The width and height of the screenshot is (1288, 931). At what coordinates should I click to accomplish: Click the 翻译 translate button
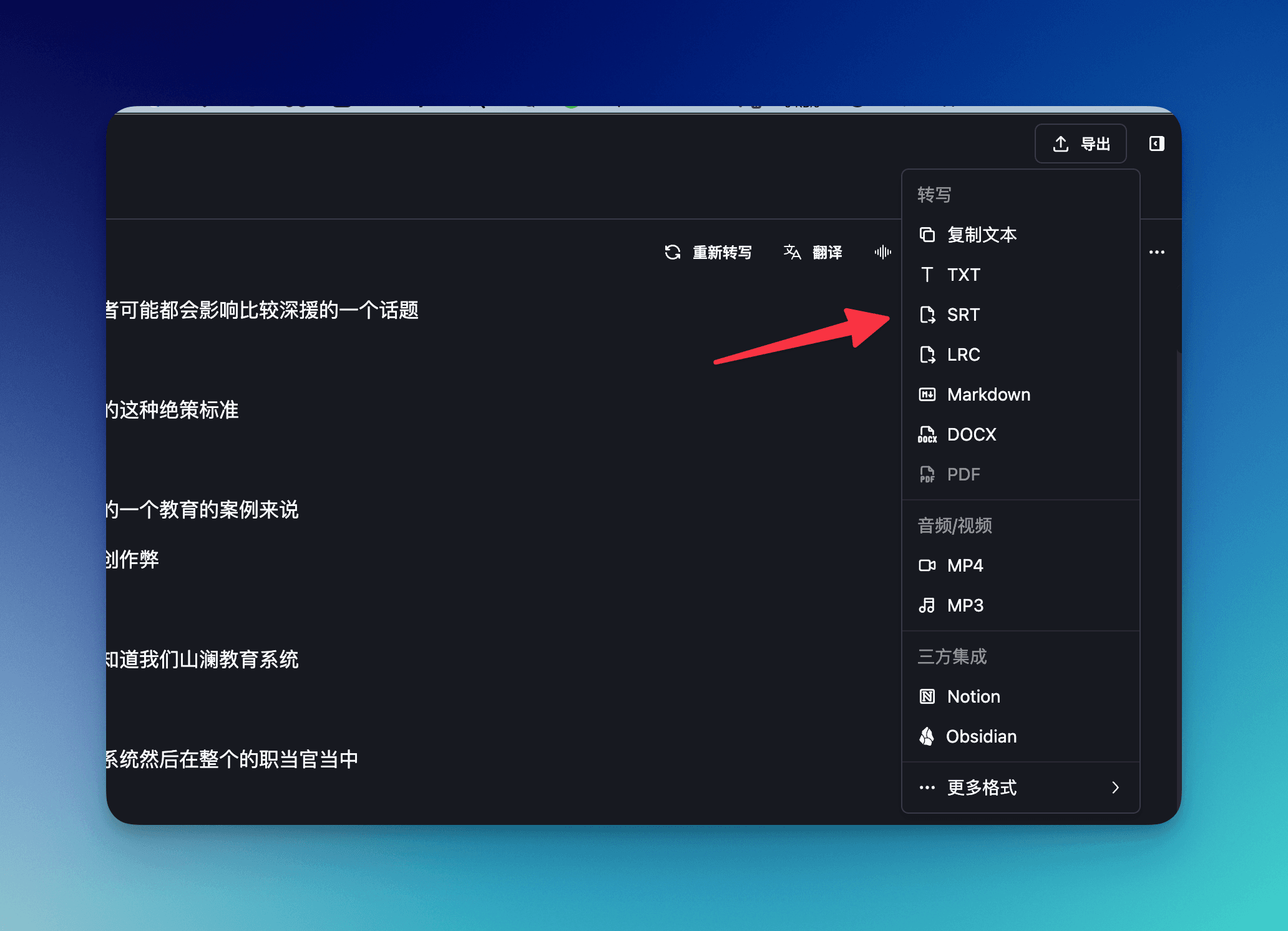point(813,252)
